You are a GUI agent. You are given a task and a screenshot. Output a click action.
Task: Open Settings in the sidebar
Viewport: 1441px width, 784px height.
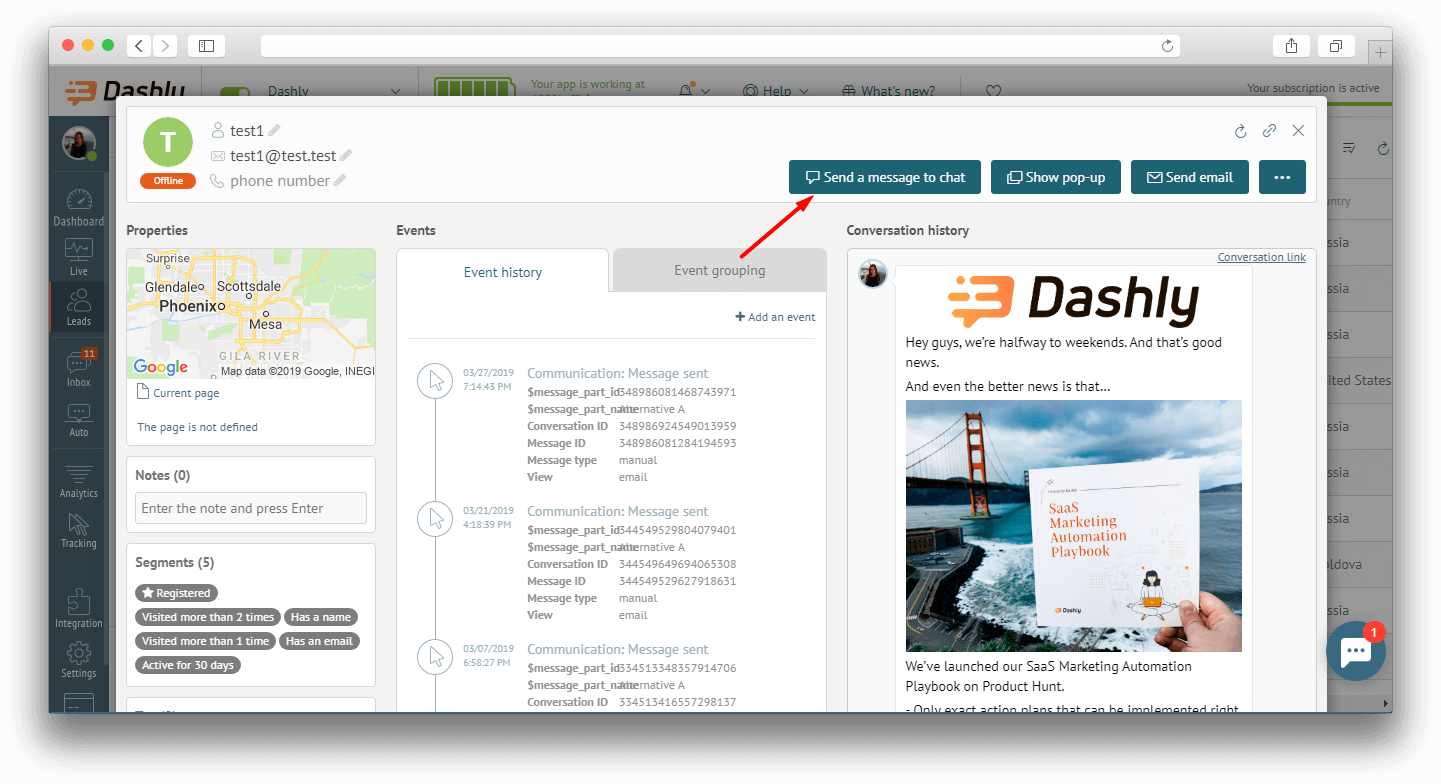coord(79,659)
